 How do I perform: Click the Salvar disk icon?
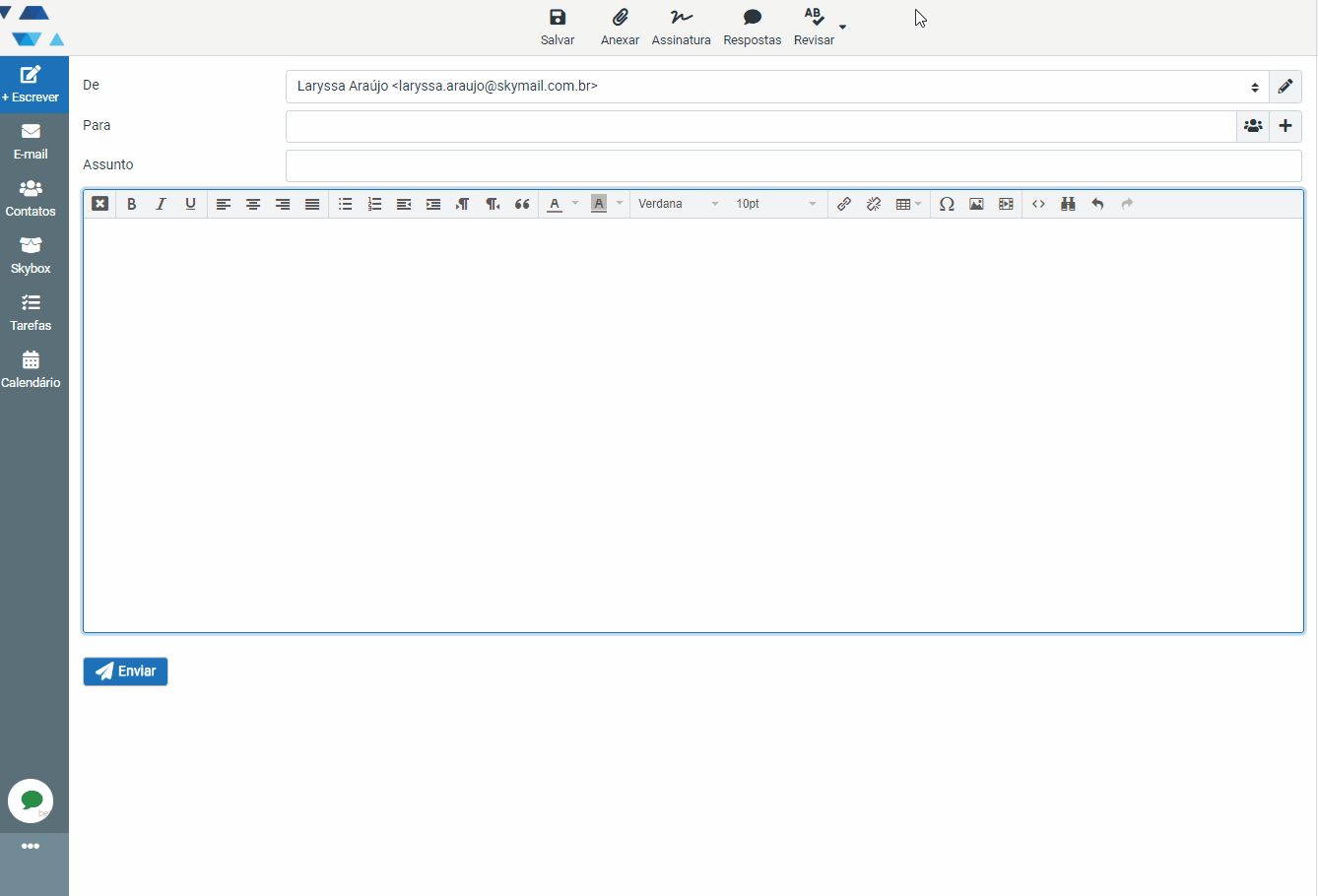558,18
